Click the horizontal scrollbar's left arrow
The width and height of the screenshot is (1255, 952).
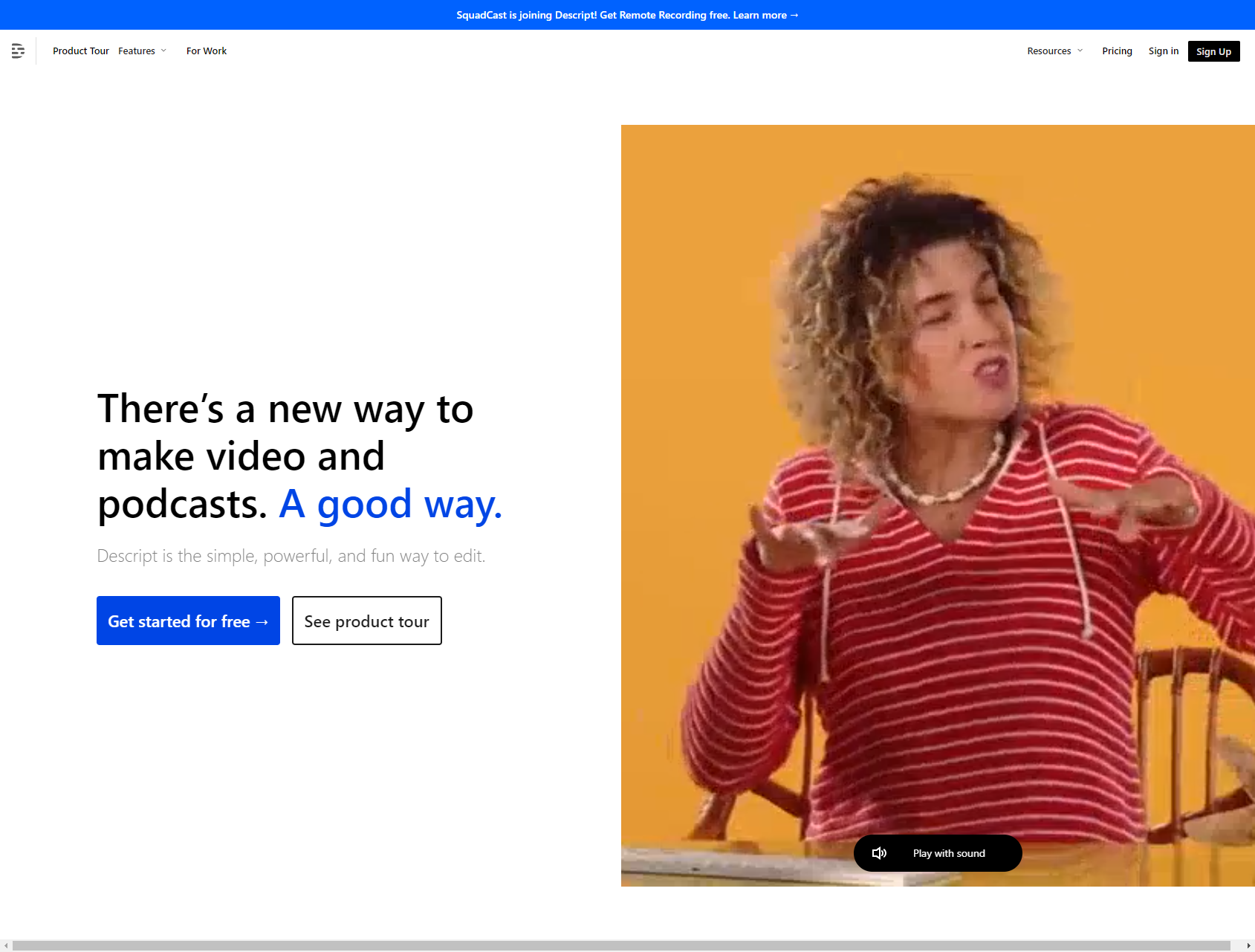click(6, 946)
